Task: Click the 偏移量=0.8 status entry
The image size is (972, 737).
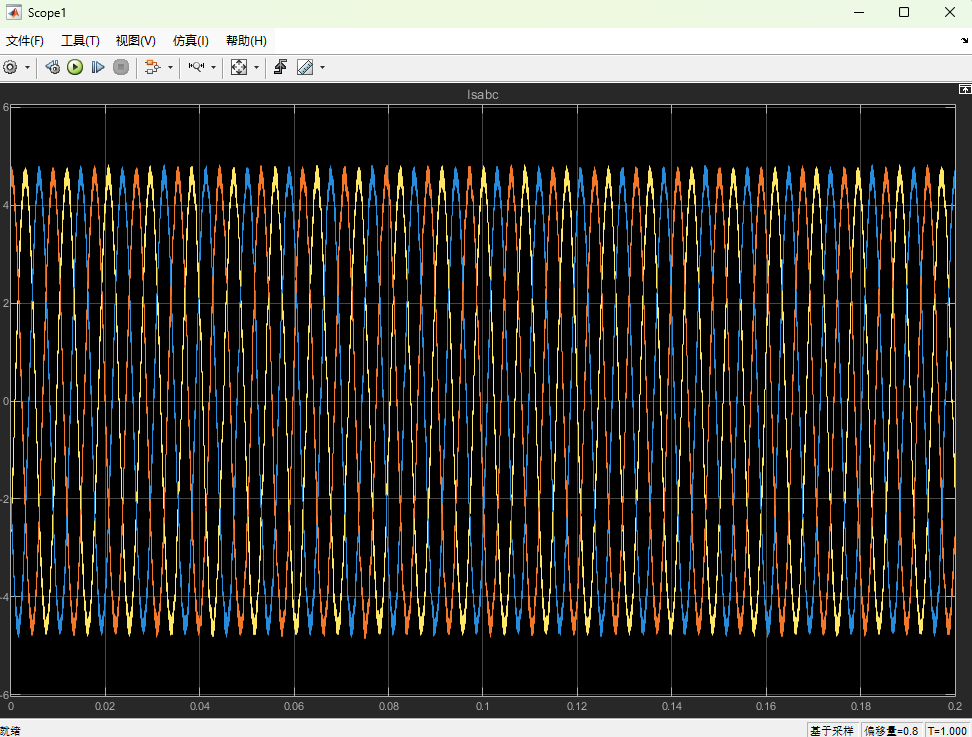Action: tap(891, 731)
